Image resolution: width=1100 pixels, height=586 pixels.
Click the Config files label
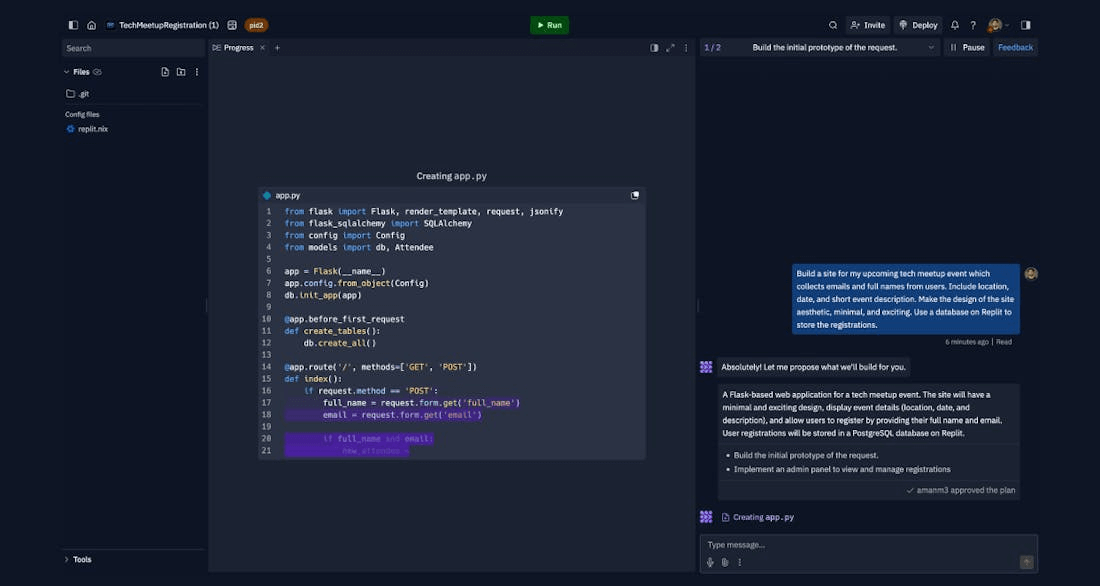point(82,114)
